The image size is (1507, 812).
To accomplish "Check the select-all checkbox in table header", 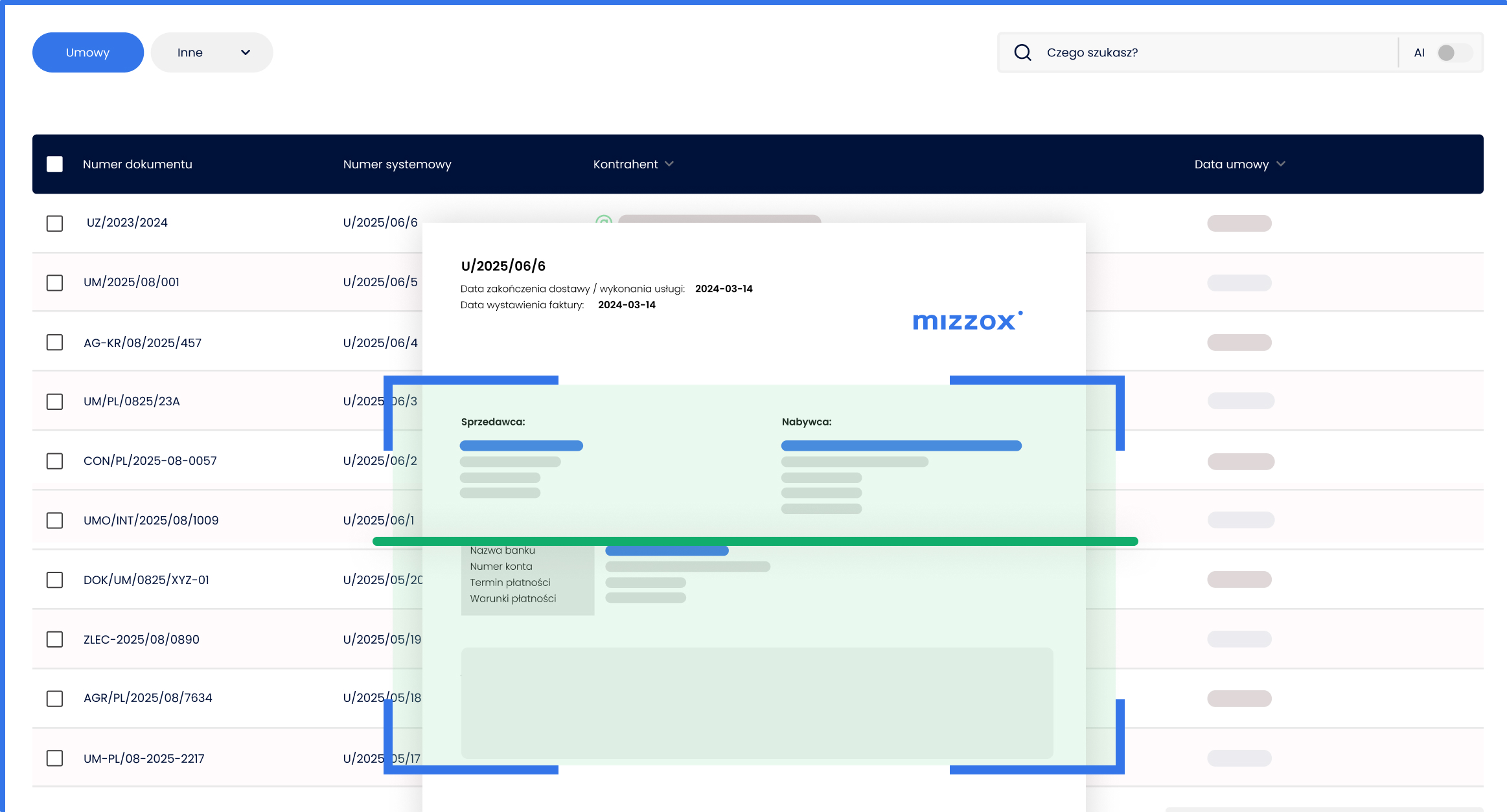I will (55, 164).
